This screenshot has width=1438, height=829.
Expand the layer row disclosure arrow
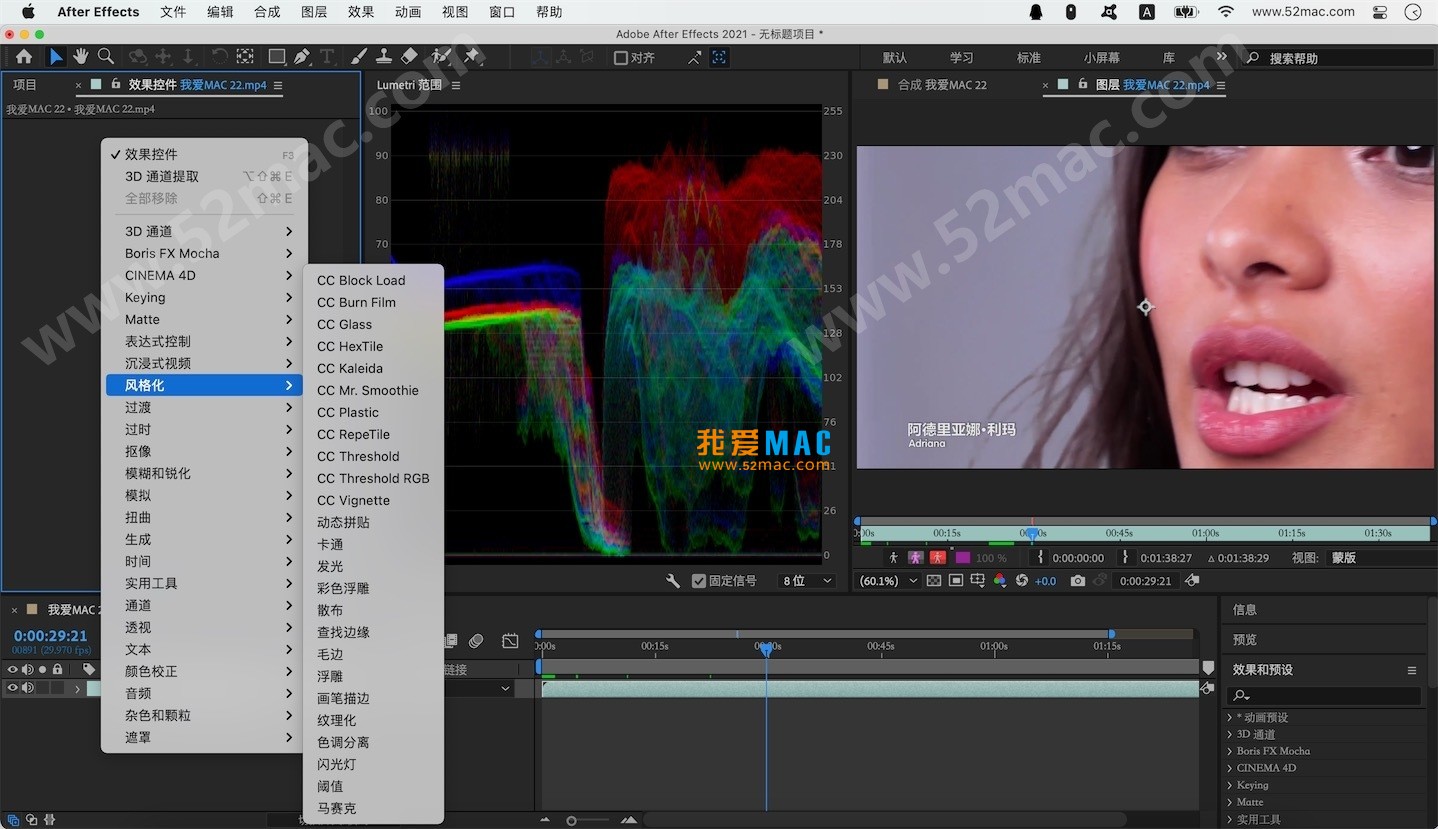[77, 688]
